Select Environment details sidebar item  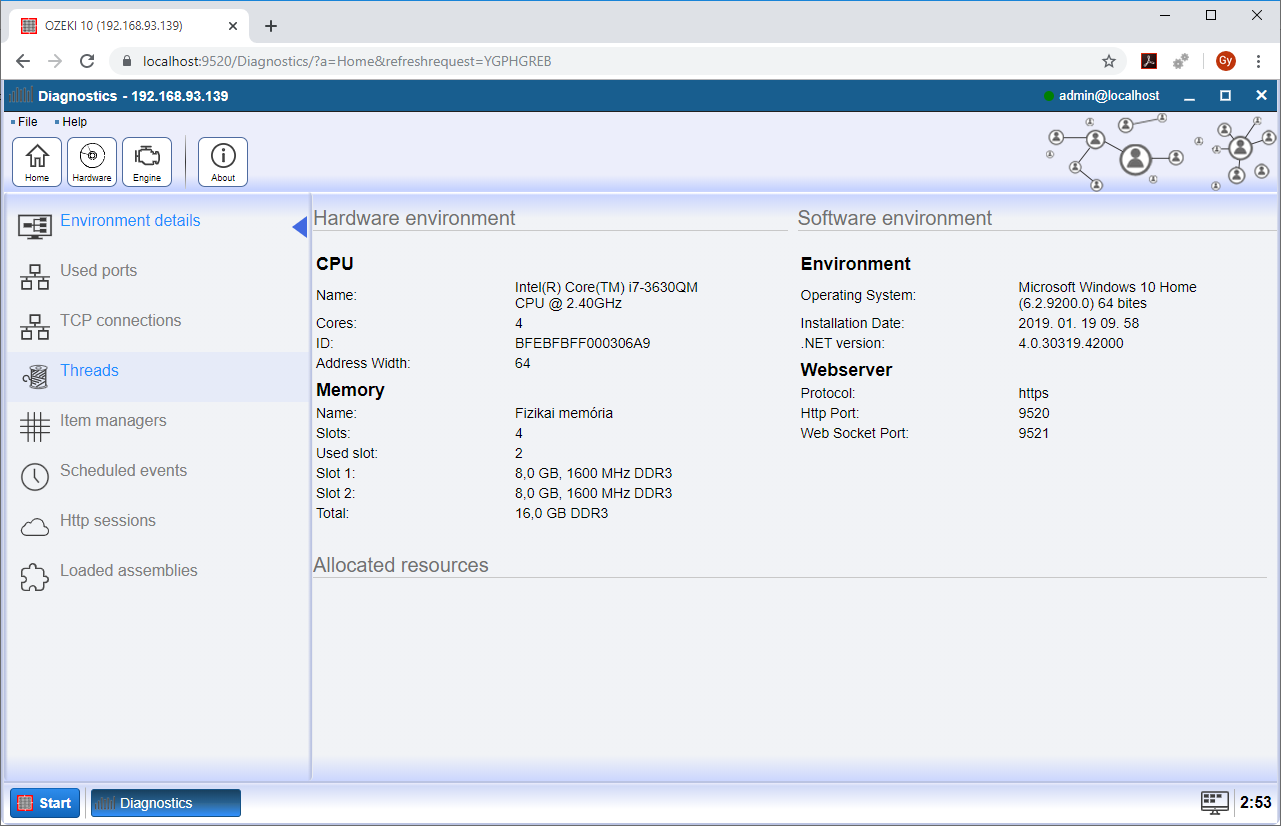130,221
